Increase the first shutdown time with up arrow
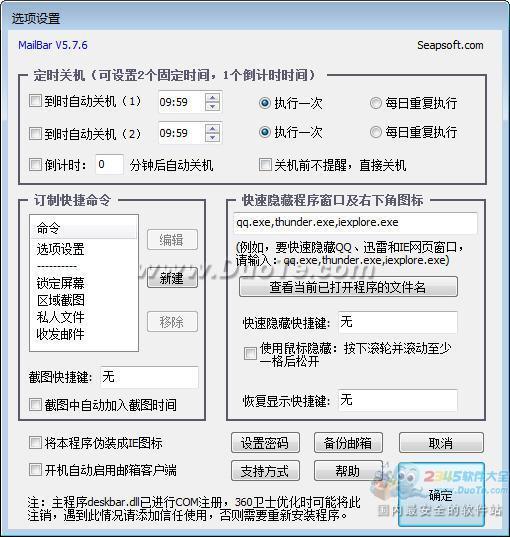Viewport: 510px width, 537px height. pyautogui.click(x=212, y=98)
